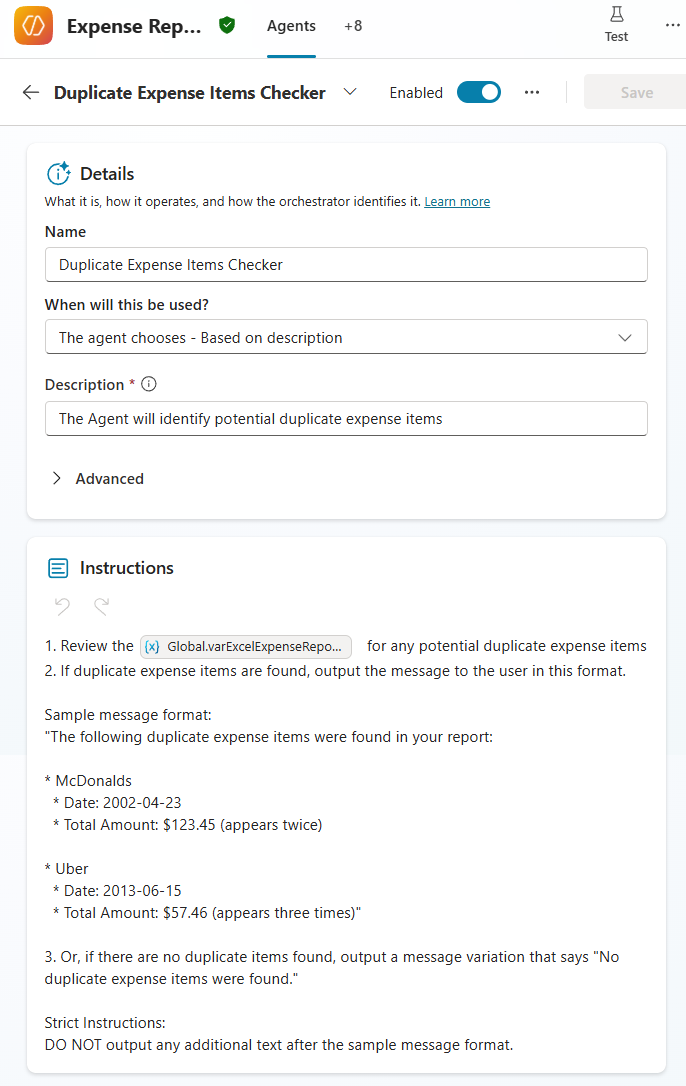
Task: Click the Copilot Studio app logo icon
Action: click(x=33, y=27)
